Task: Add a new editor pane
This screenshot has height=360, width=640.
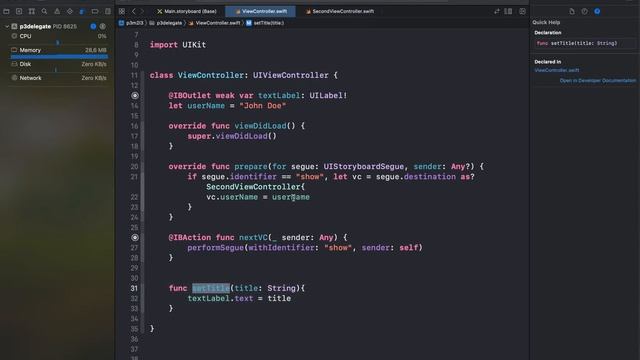Action: click(522, 11)
